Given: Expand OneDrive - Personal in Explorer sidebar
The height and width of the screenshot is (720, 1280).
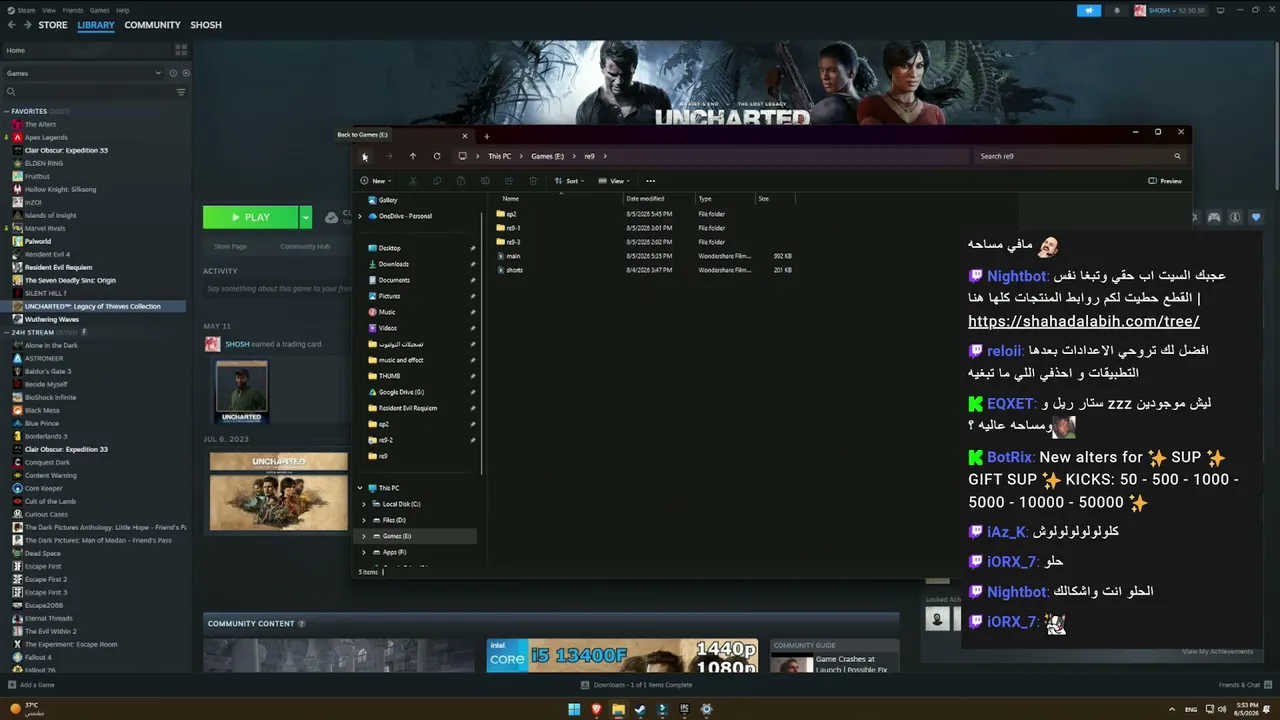Looking at the screenshot, I should [360, 216].
